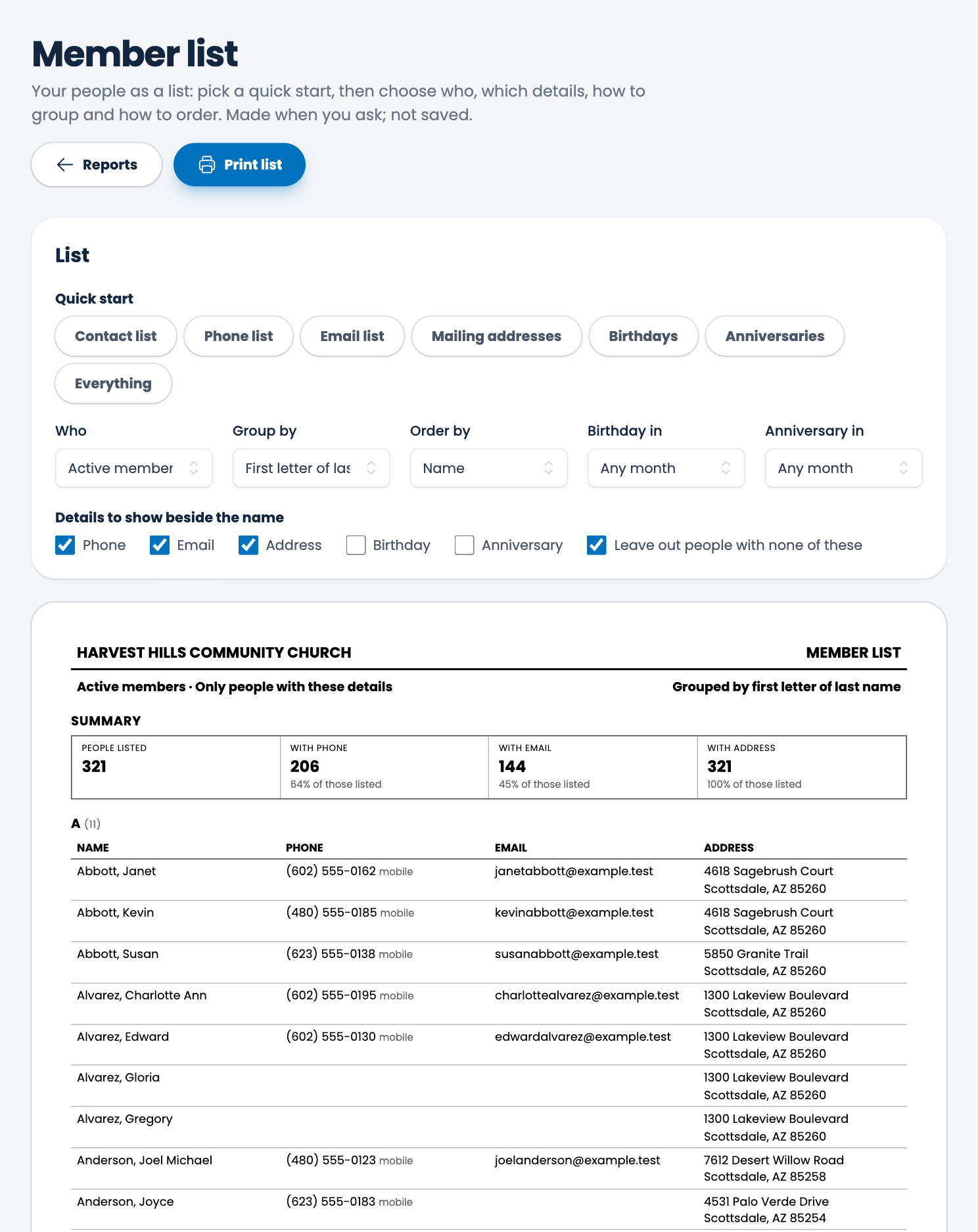Image resolution: width=978 pixels, height=1232 pixels.
Task: Enable the Birthday checkbox
Action: [356, 545]
